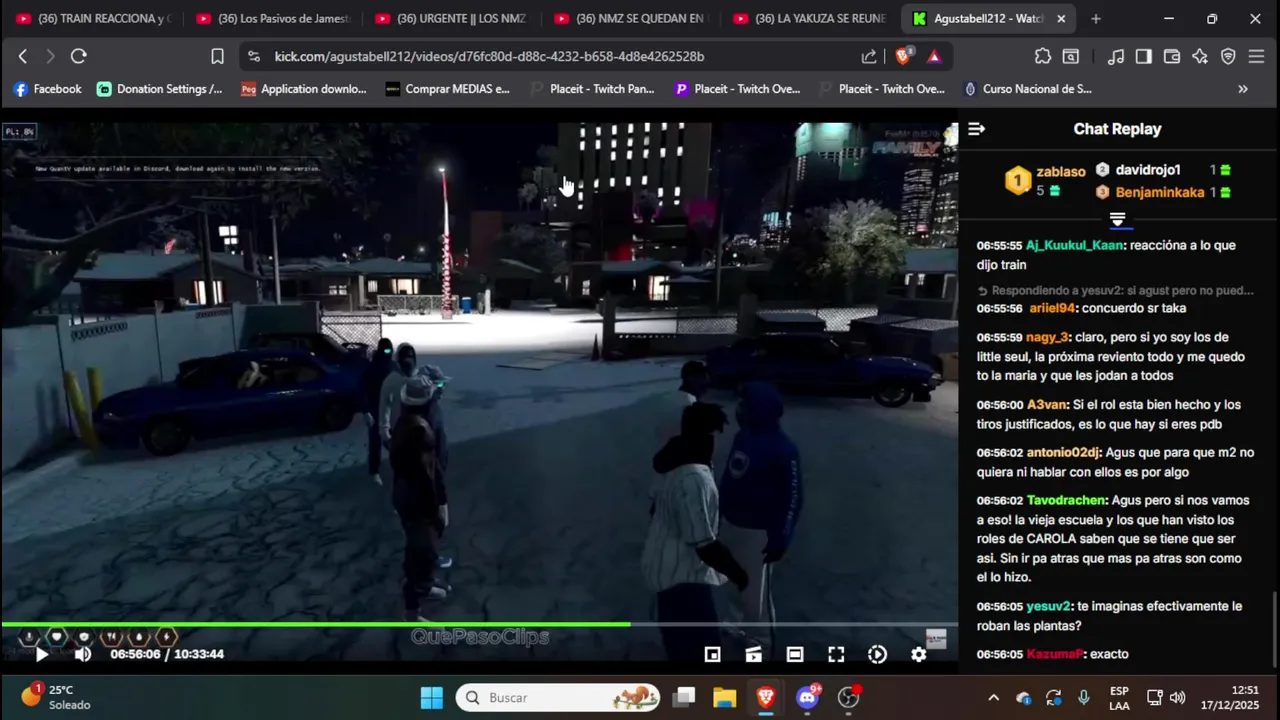Image resolution: width=1280 pixels, height=720 pixels.
Task: Click the reply reference "Respondiendo a yesuv2"
Action: 1115,290
